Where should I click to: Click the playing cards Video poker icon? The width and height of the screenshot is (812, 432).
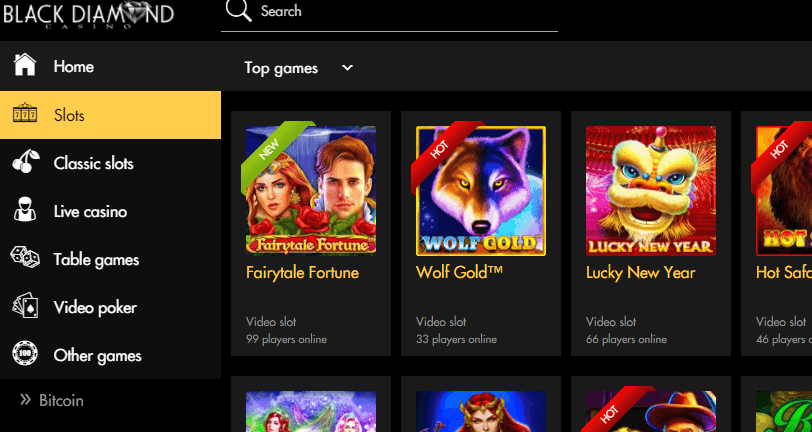pos(25,306)
